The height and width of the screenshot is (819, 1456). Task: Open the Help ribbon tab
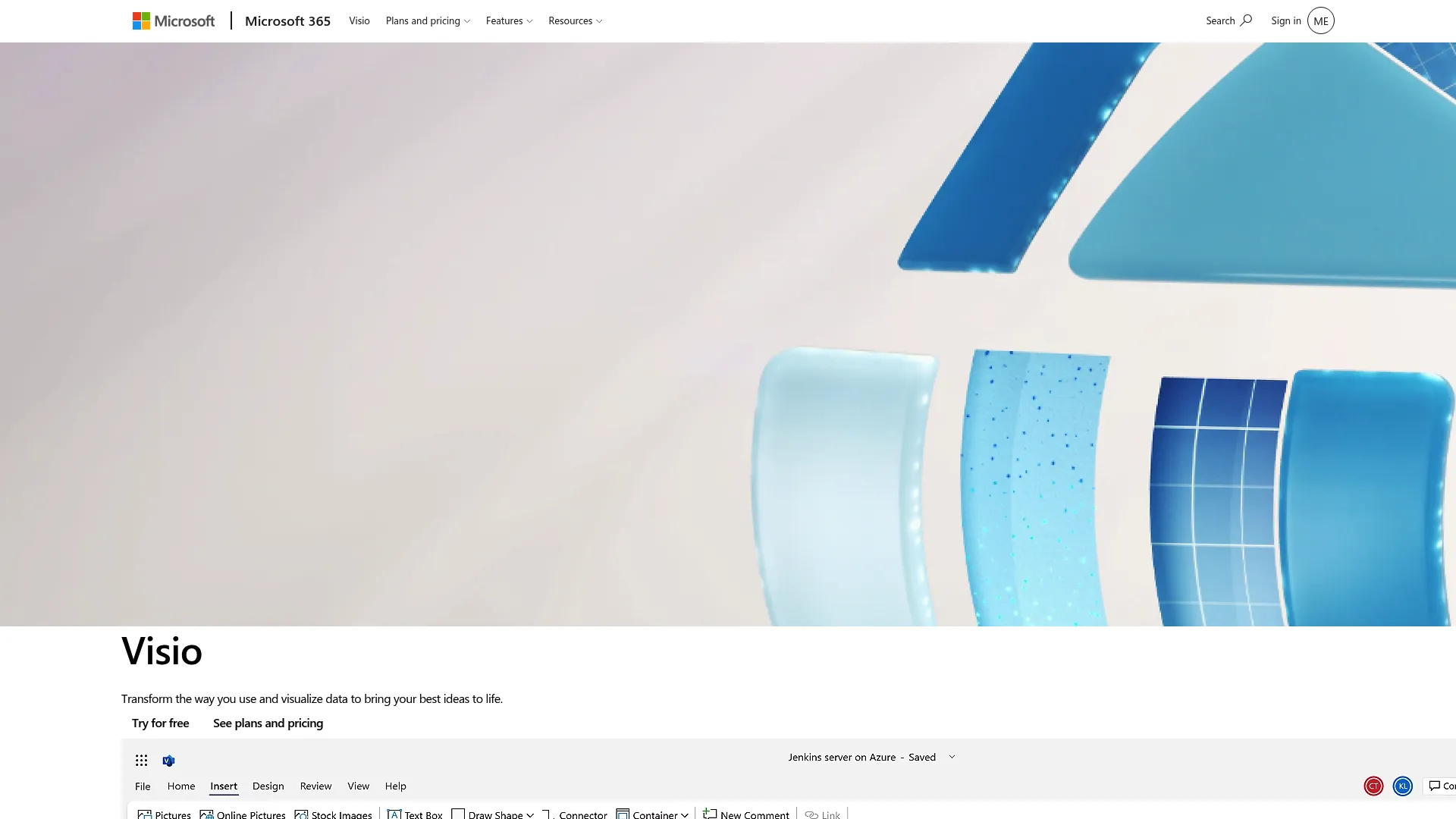(x=396, y=786)
